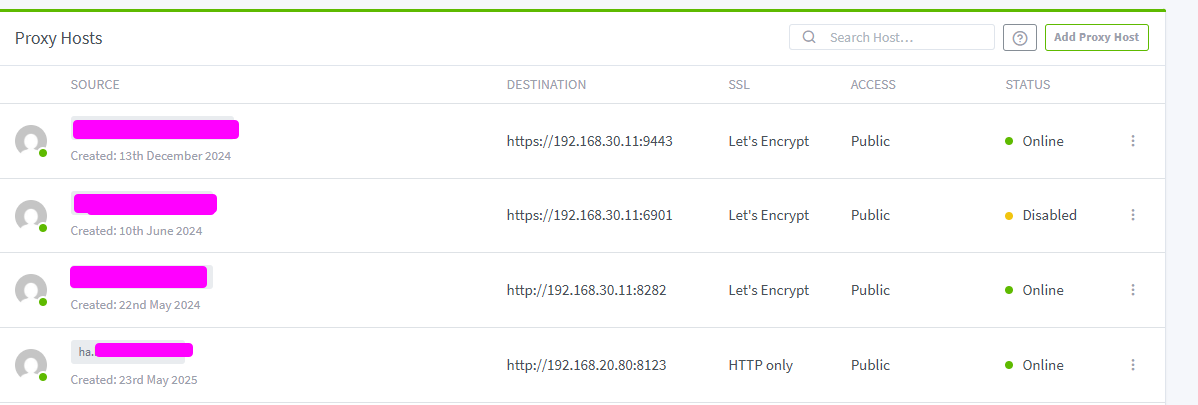Click avatar of host created 10th June 2024

pyautogui.click(x=31, y=215)
